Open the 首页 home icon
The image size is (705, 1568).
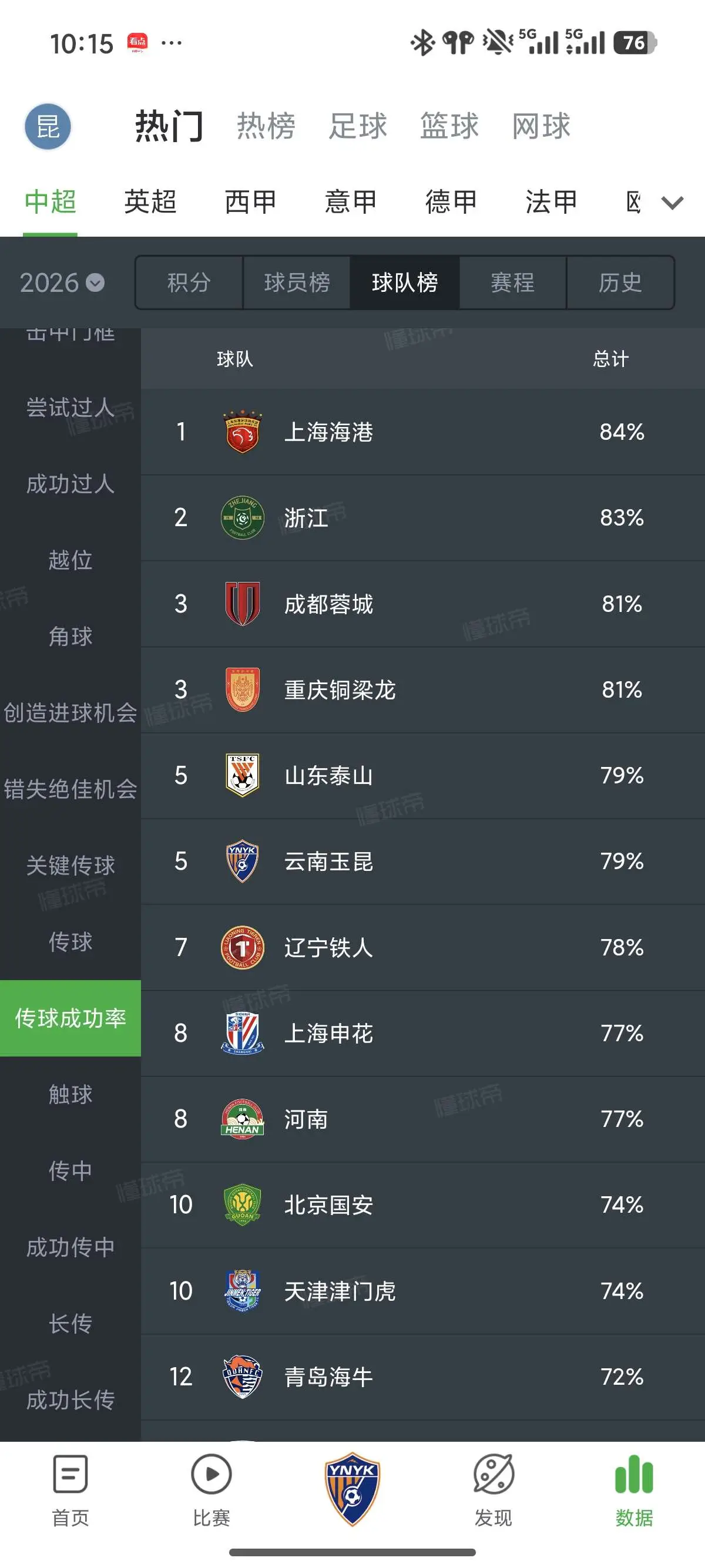point(70,1473)
